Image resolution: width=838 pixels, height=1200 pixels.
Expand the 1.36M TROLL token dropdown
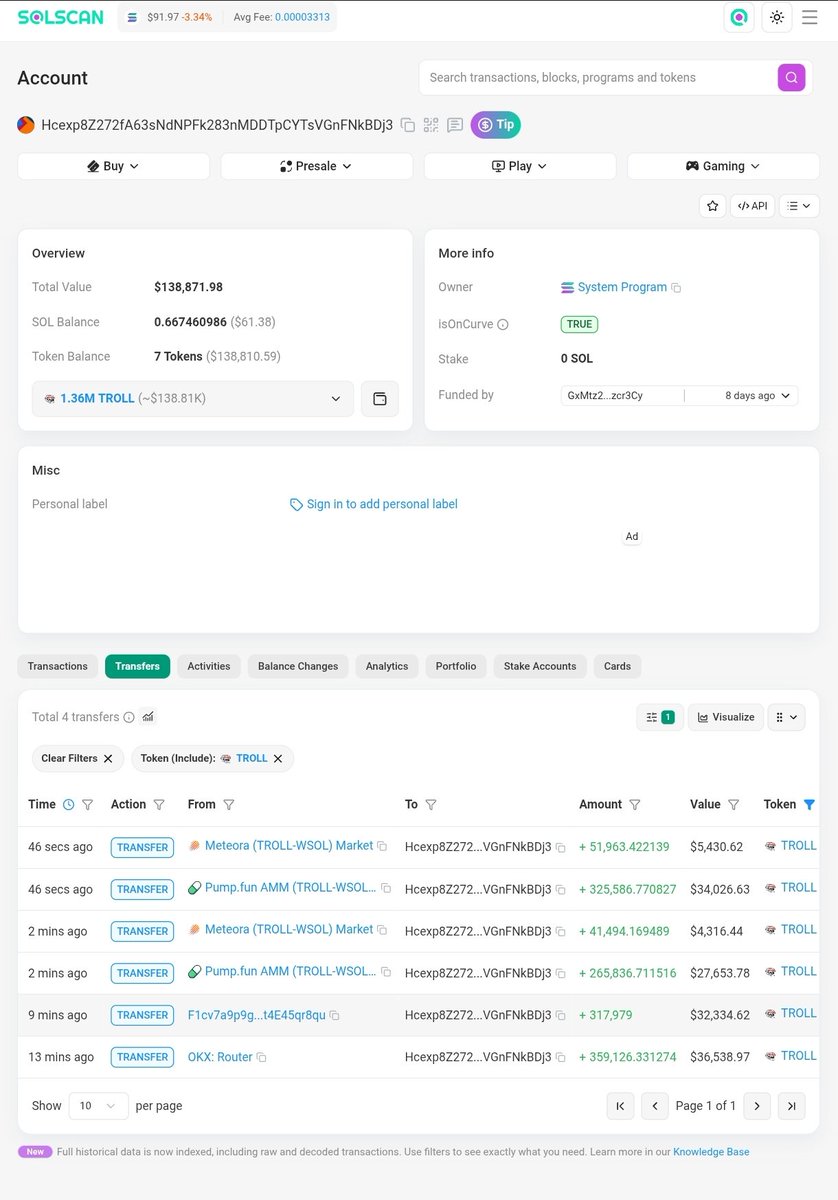[x=193, y=398]
